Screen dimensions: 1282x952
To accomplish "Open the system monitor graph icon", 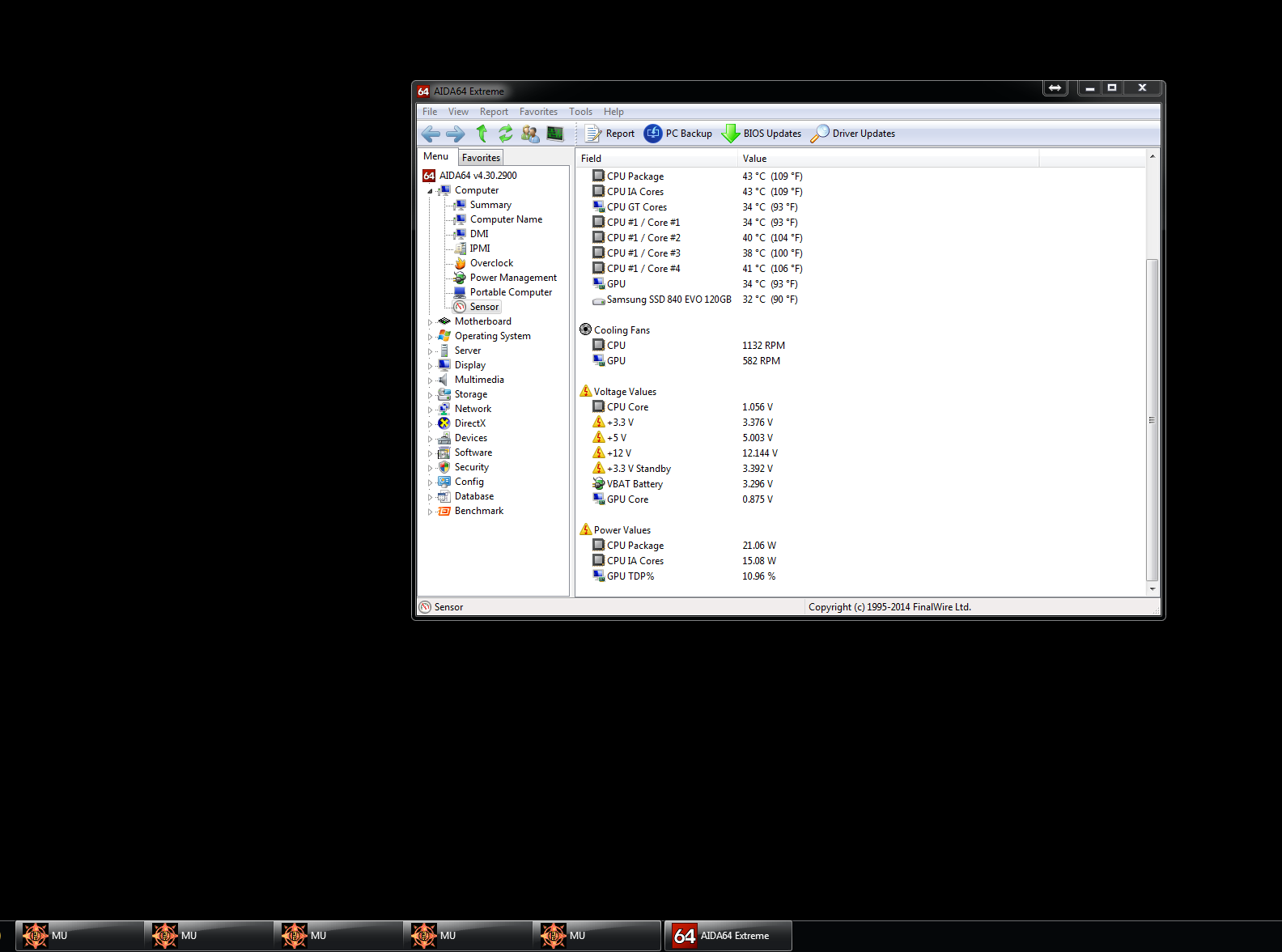I will [x=555, y=134].
